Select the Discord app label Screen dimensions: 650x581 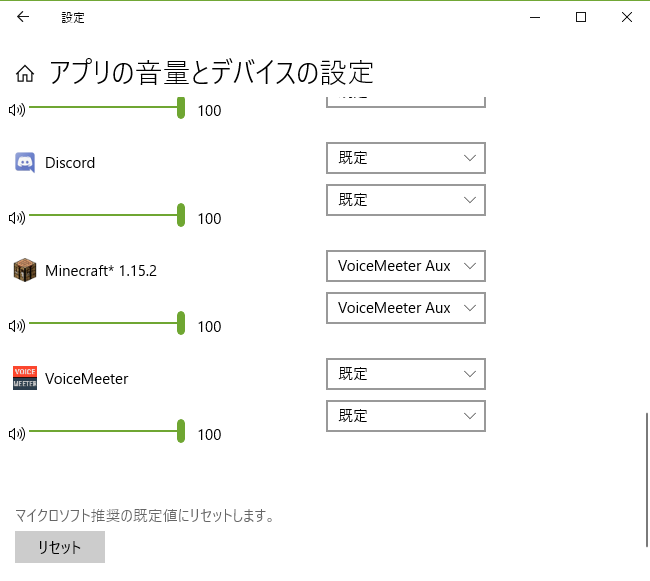(70, 162)
